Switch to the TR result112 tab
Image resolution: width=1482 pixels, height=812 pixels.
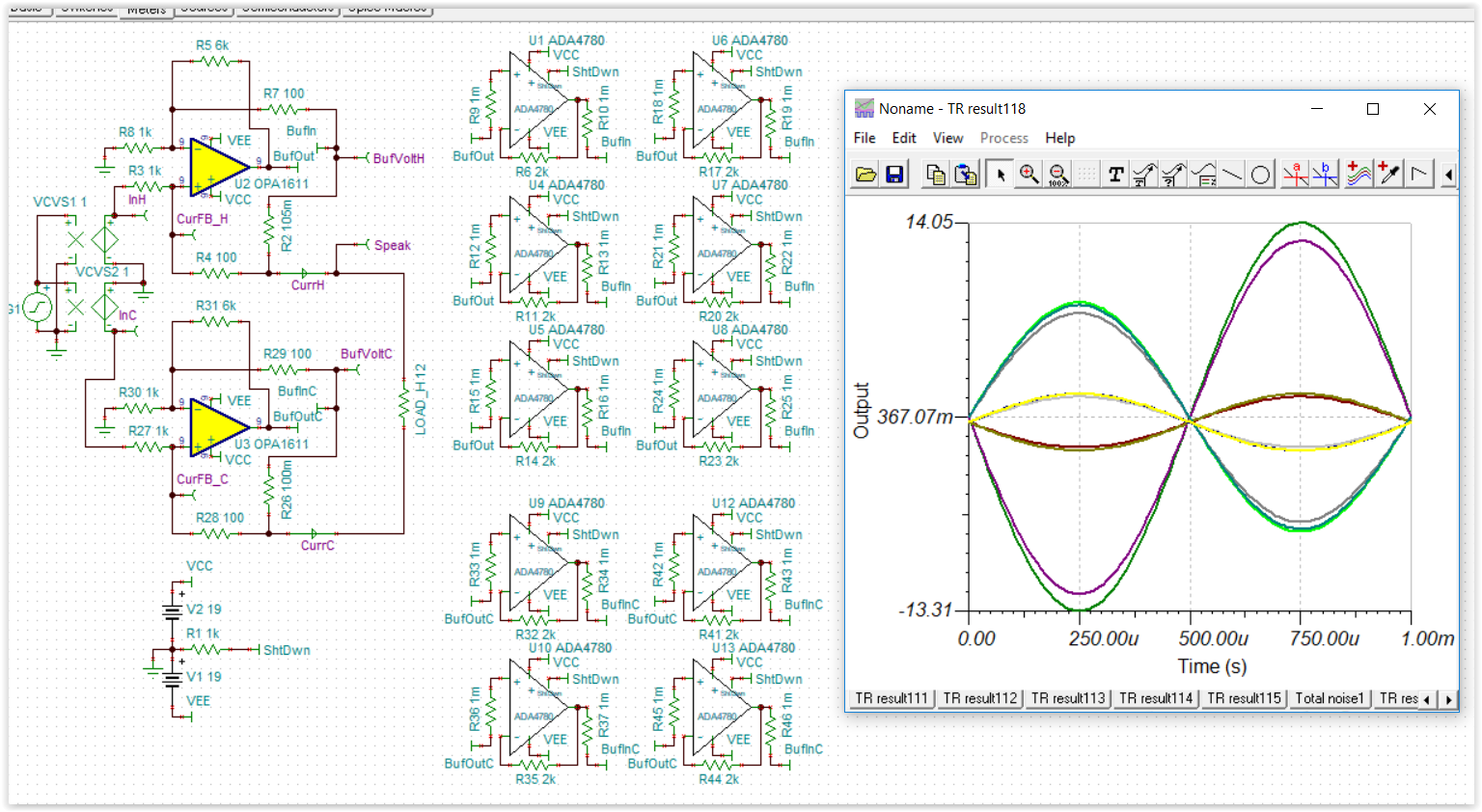[x=980, y=698]
